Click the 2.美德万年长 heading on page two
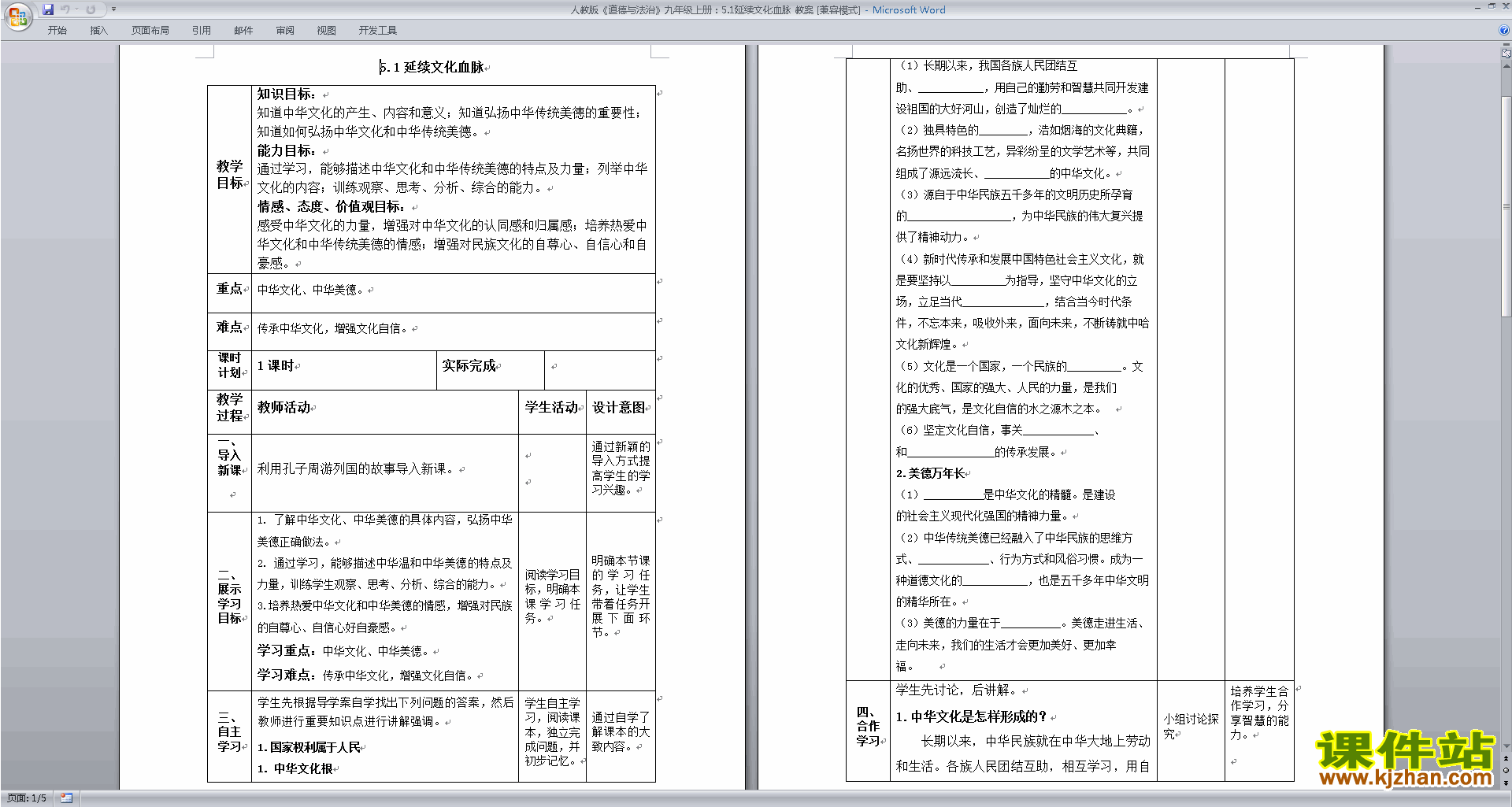The height and width of the screenshot is (807, 1512). 930,474
